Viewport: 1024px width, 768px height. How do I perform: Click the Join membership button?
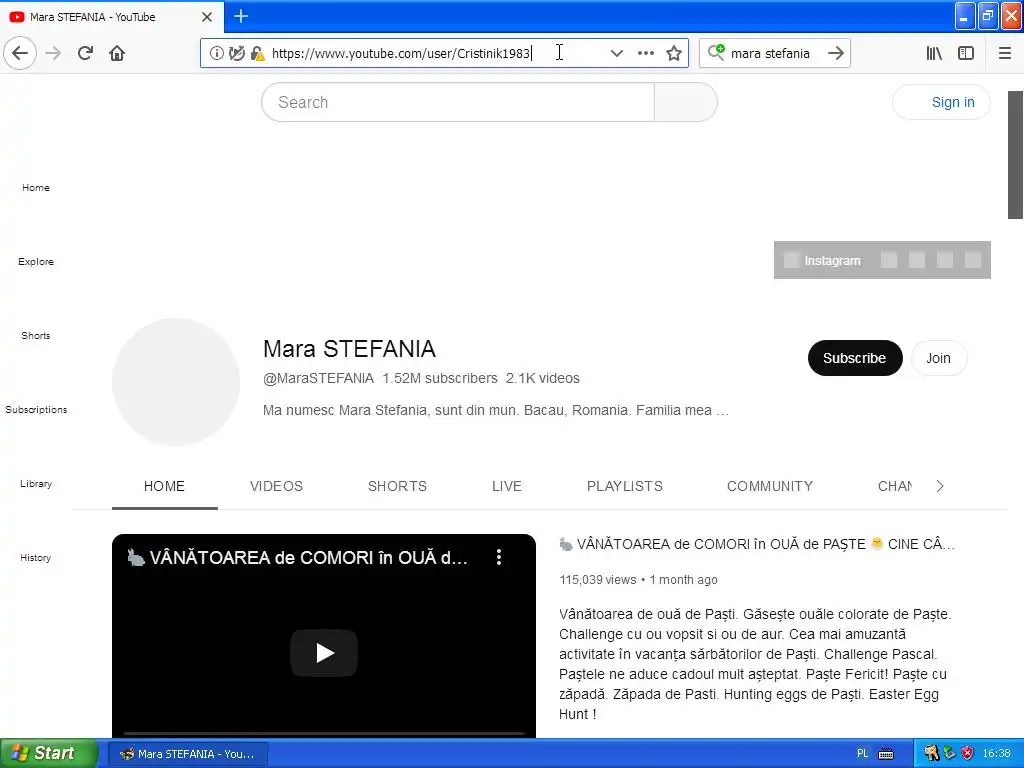tap(938, 358)
